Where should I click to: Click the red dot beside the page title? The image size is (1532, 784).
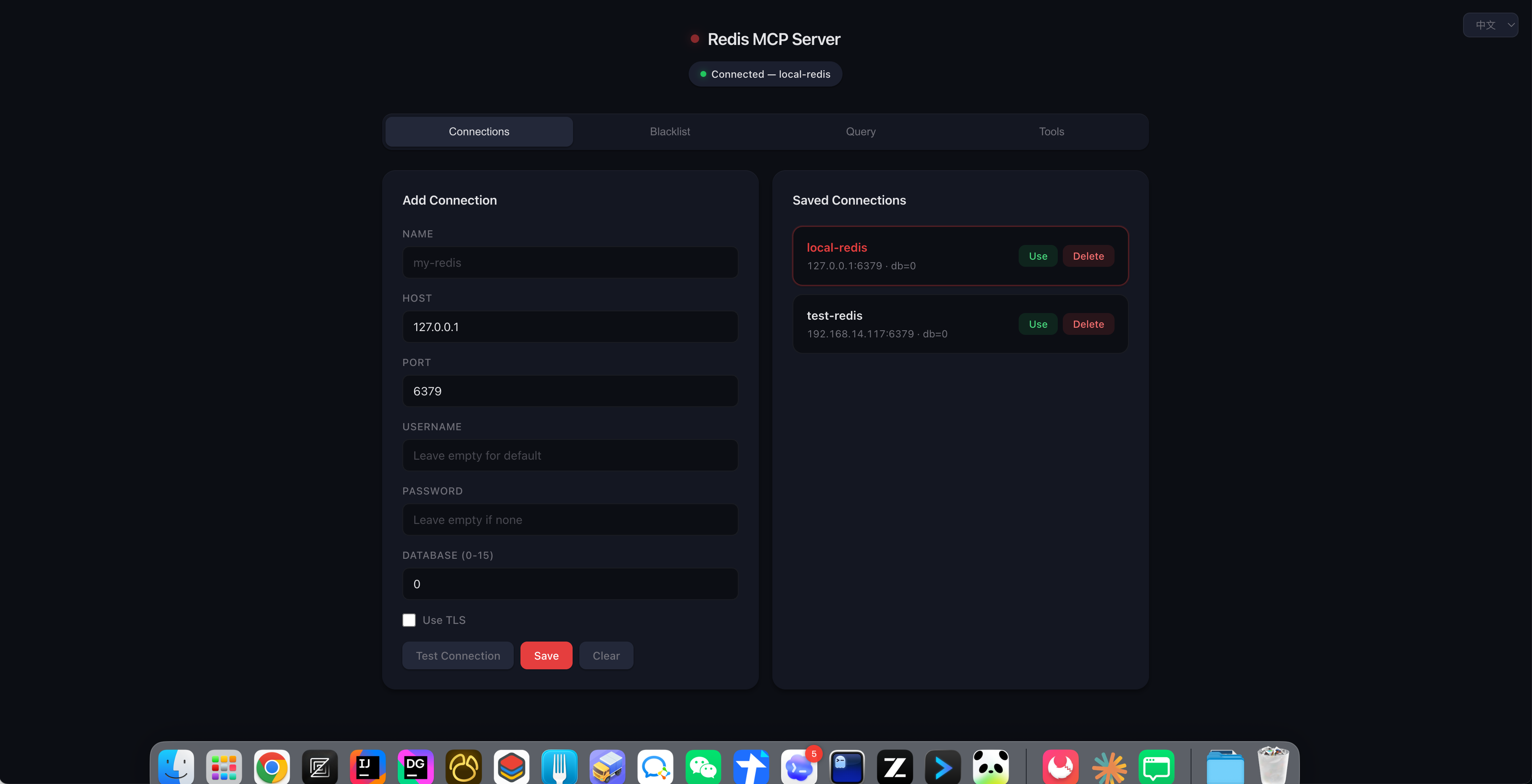(x=695, y=39)
